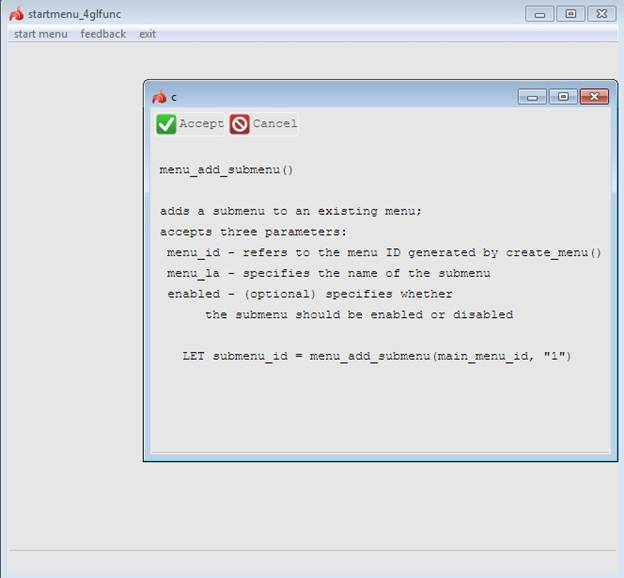Image resolution: width=624 pixels, height=578 pixels.
Task: Place cursor in the LET submenu_id code line
Action: point(376,356)
